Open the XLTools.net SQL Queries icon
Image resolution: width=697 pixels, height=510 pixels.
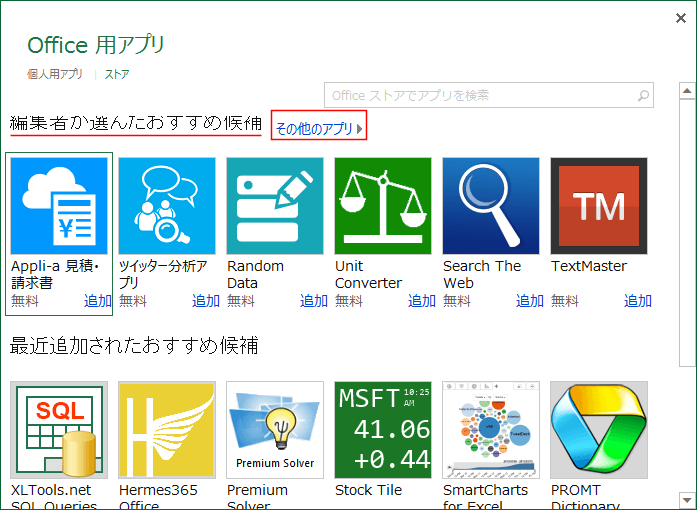pyautogui.click(x=59, y=430)
